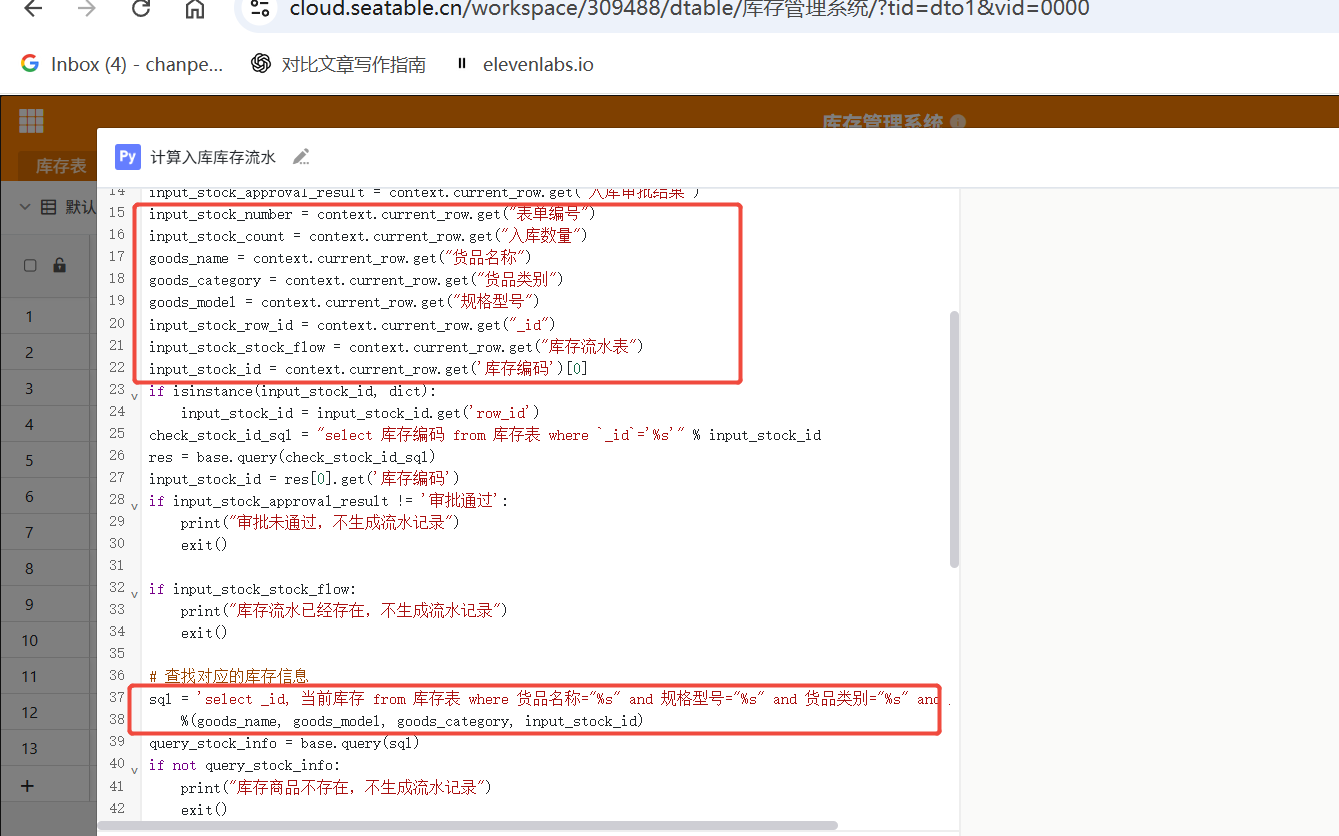
Task: Click the blue Py script icon
Action: pyautogui.click(x=128, y=157)
